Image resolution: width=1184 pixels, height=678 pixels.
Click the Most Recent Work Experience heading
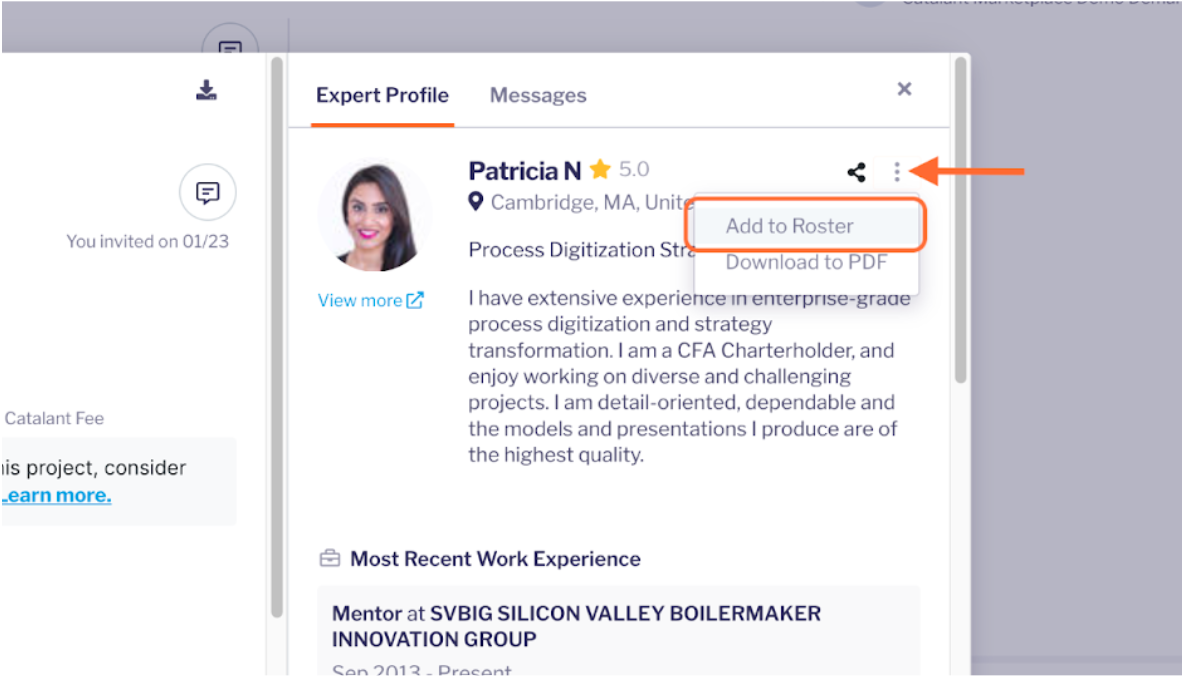point(495,559)
